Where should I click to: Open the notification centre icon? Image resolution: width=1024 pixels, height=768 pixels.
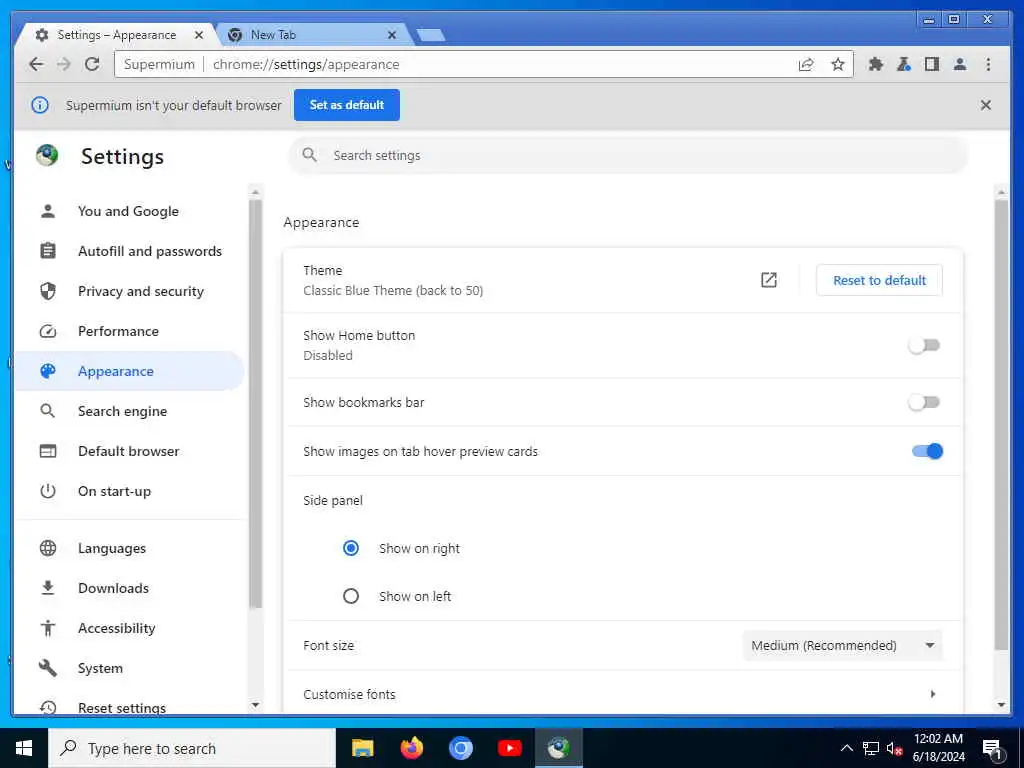pos(992,749)
